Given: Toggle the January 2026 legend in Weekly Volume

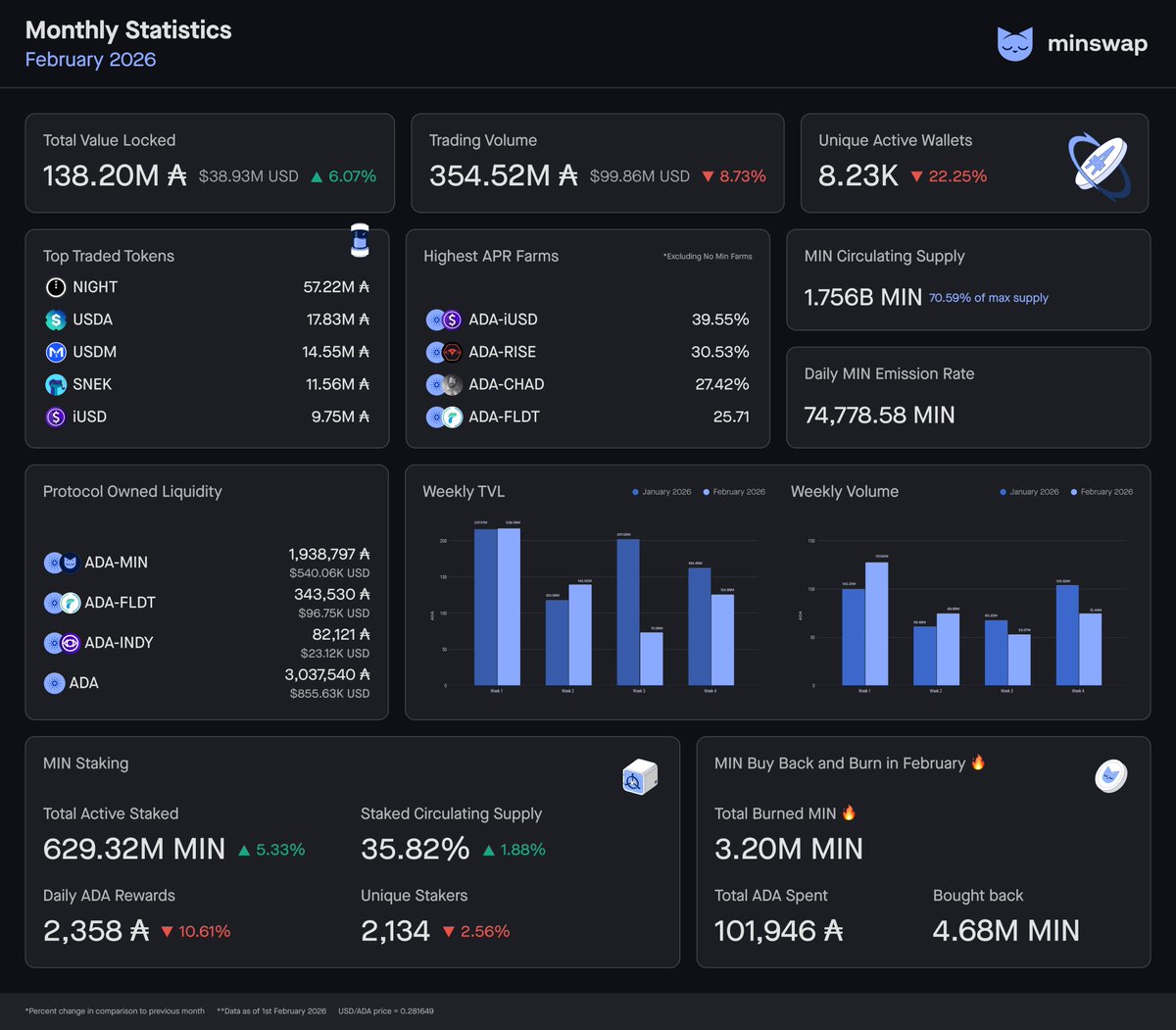Looking at the screenshot, I should click(1028, 492).
